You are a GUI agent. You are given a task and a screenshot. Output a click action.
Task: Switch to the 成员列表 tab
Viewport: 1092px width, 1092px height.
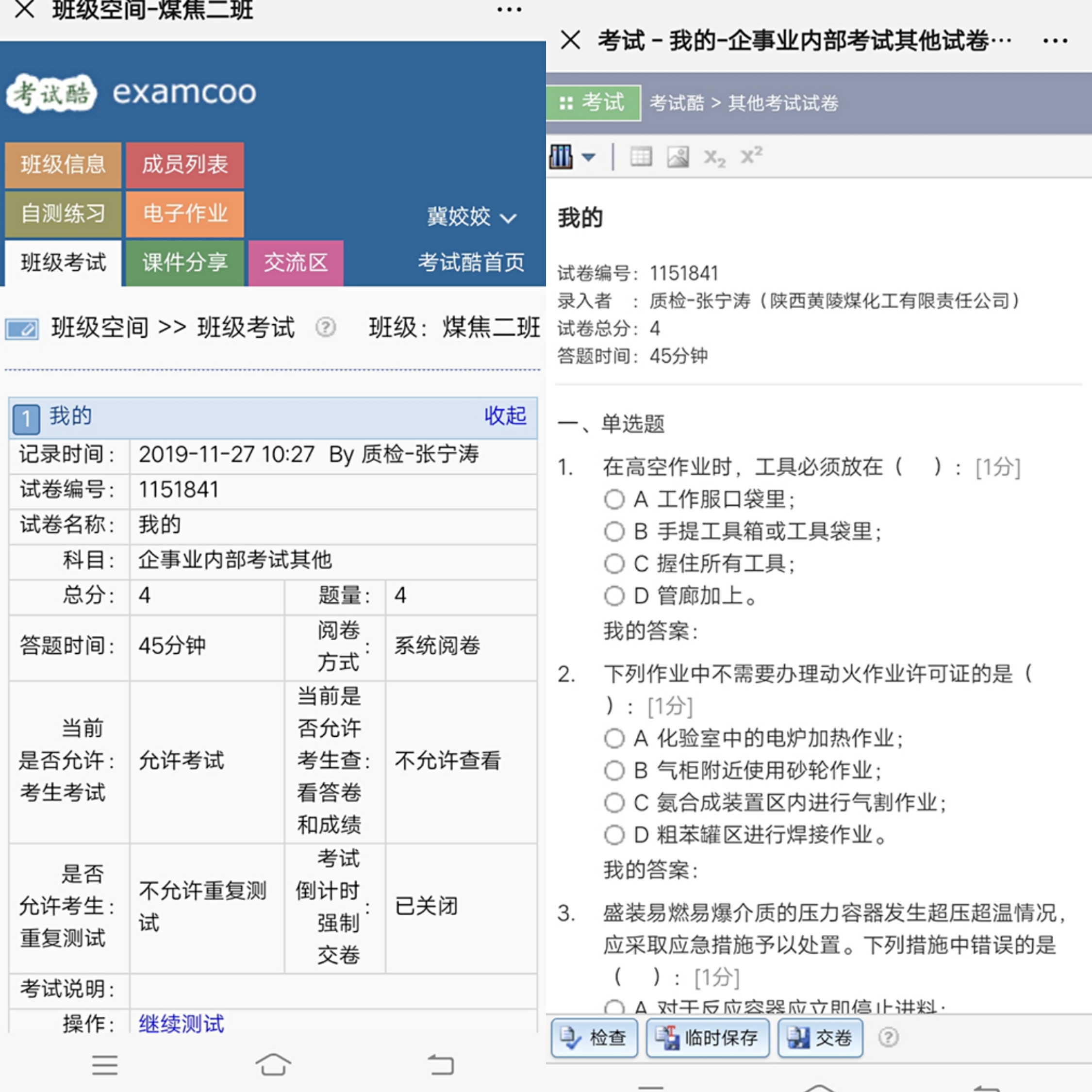pyautogui.click(x=185, y=165)
